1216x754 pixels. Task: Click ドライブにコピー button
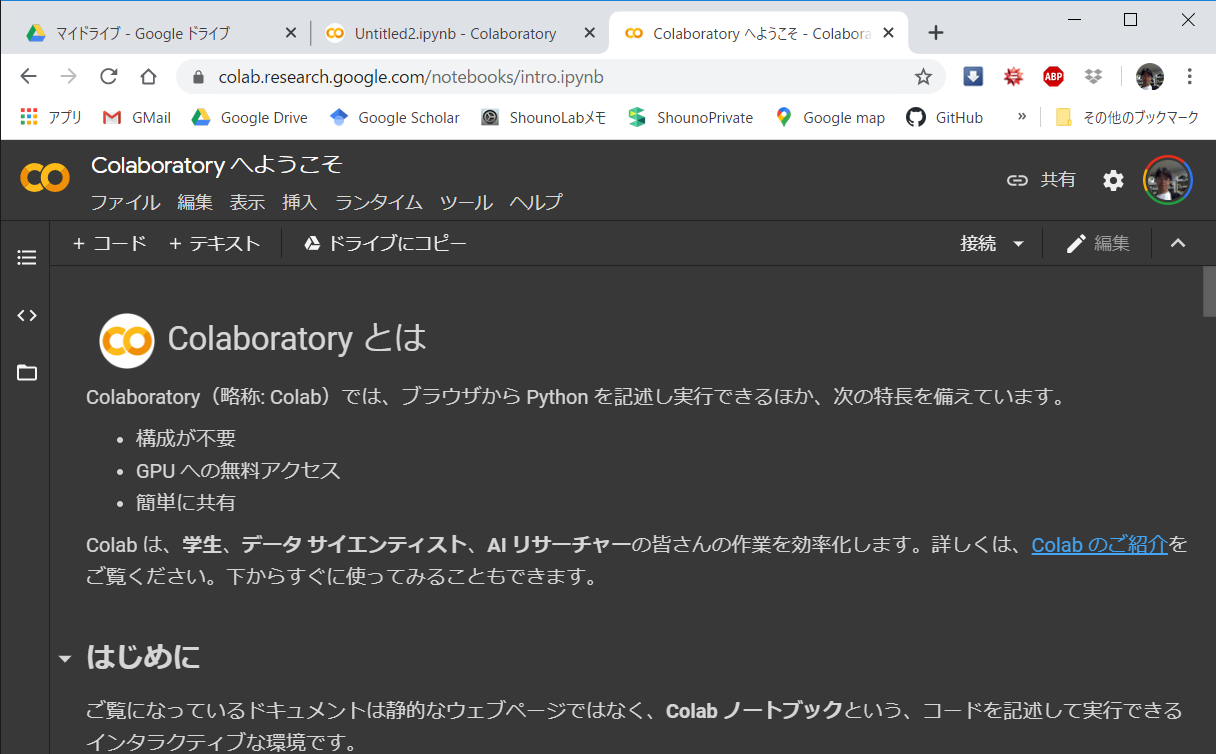coord(385,243)
